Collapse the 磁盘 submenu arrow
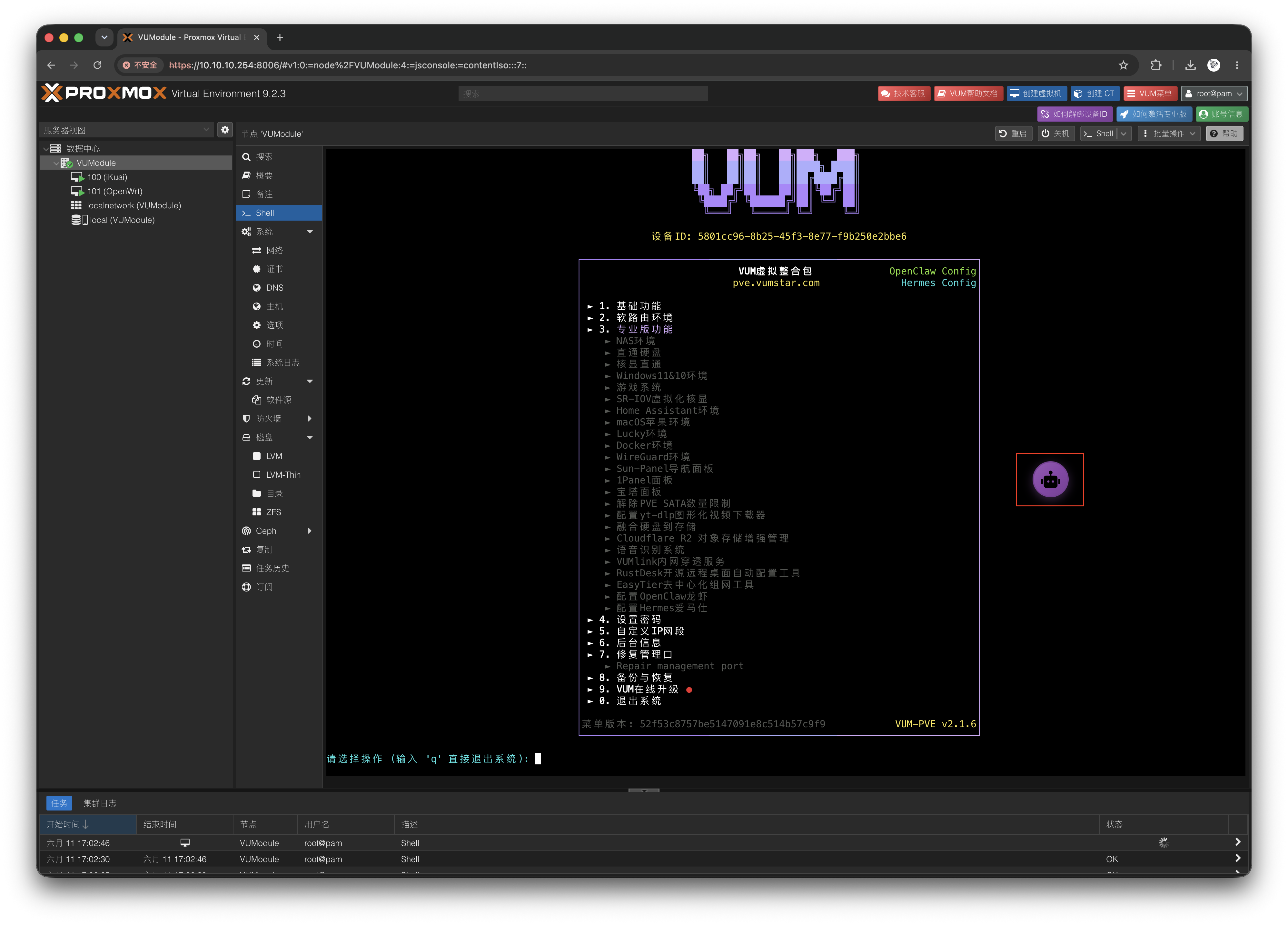The height and width of the screenshot is (925, 1288). coord(310,437)
